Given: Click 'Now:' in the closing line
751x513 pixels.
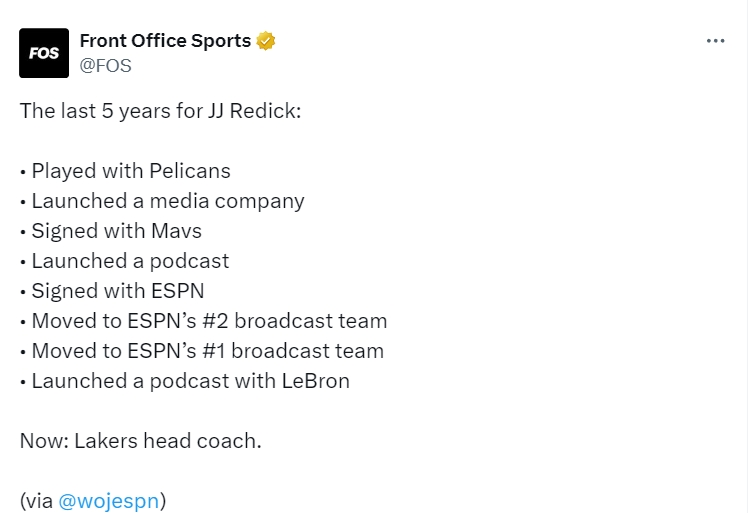Looking at the screenshot, I should [x=43, y=441].
